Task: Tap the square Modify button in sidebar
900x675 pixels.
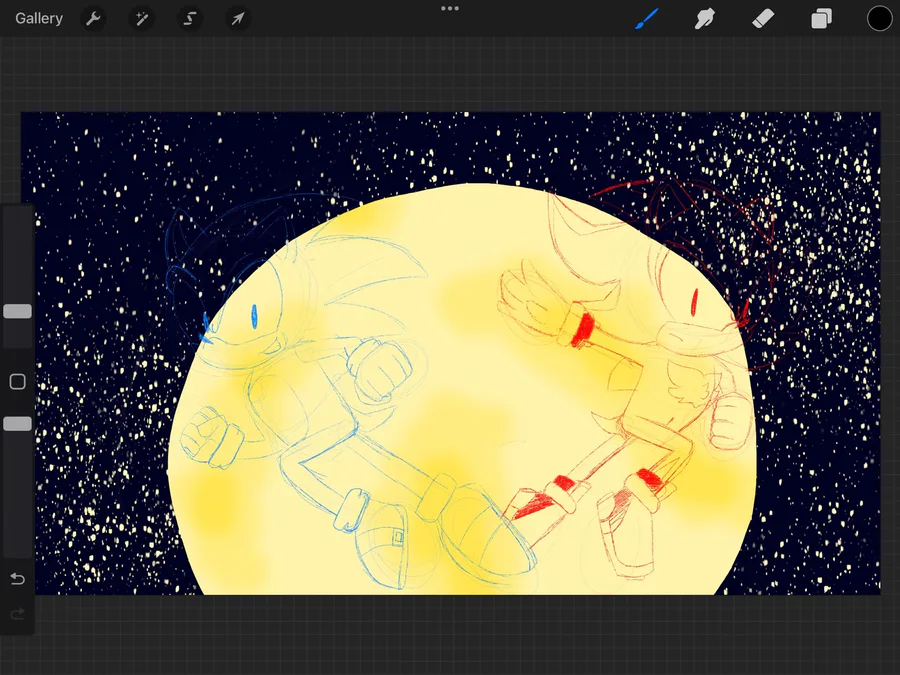Action: [x=17, y=382]
